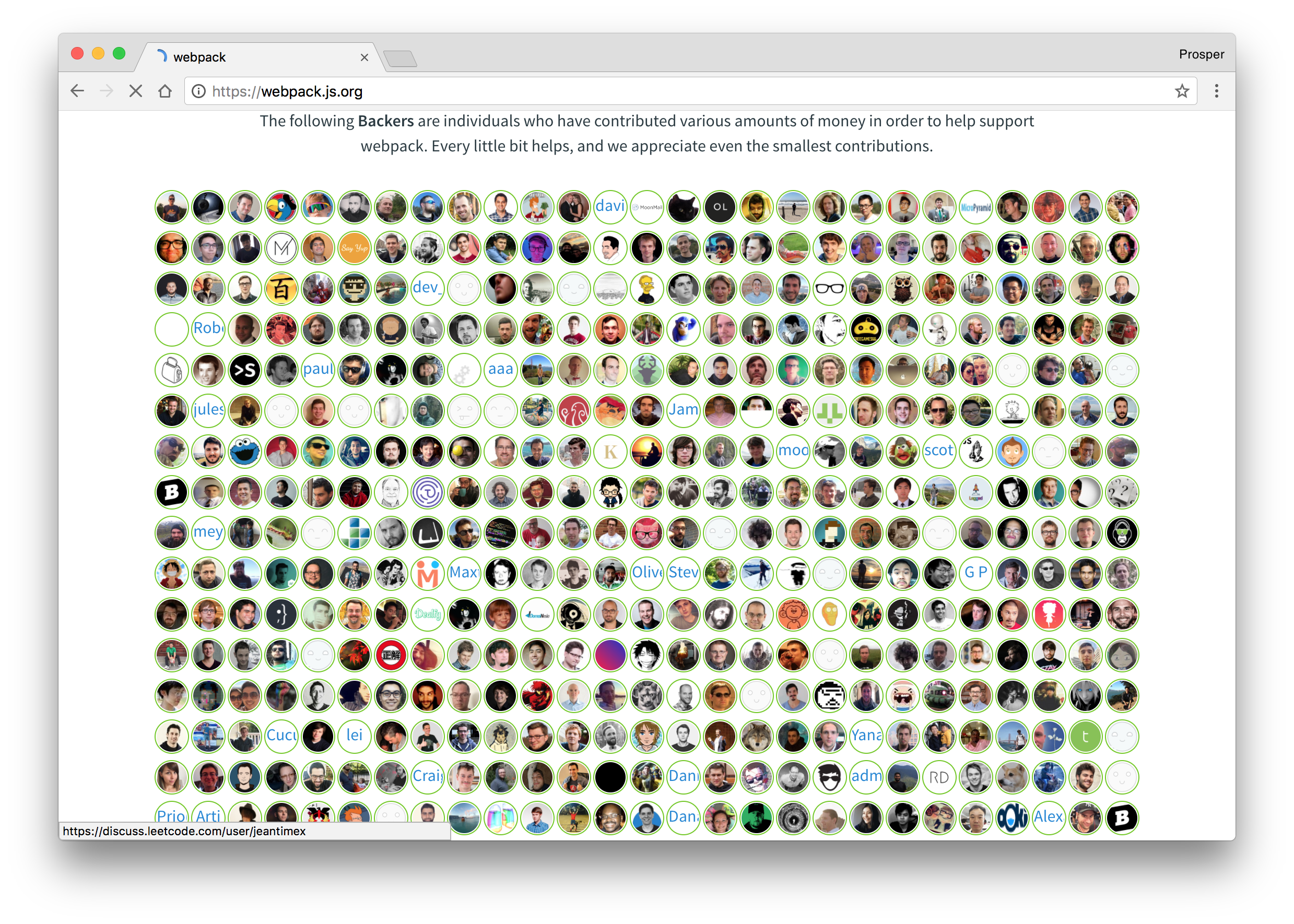Click the 'Backers' bold text link
The height and width of the screenshot is (924, 1294).
[x=385, y=121]
